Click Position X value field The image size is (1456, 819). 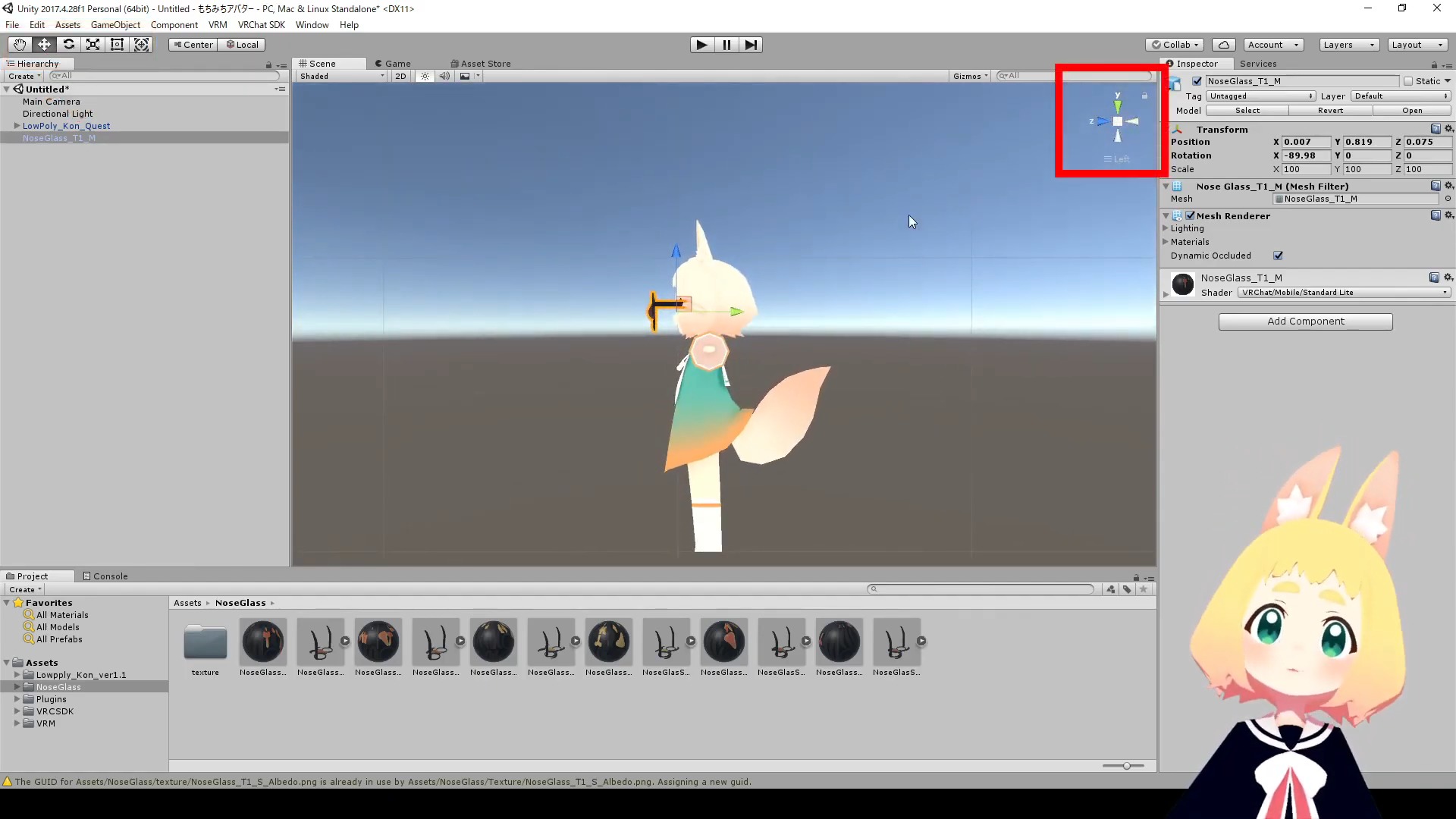click(x=1306, y=142)
